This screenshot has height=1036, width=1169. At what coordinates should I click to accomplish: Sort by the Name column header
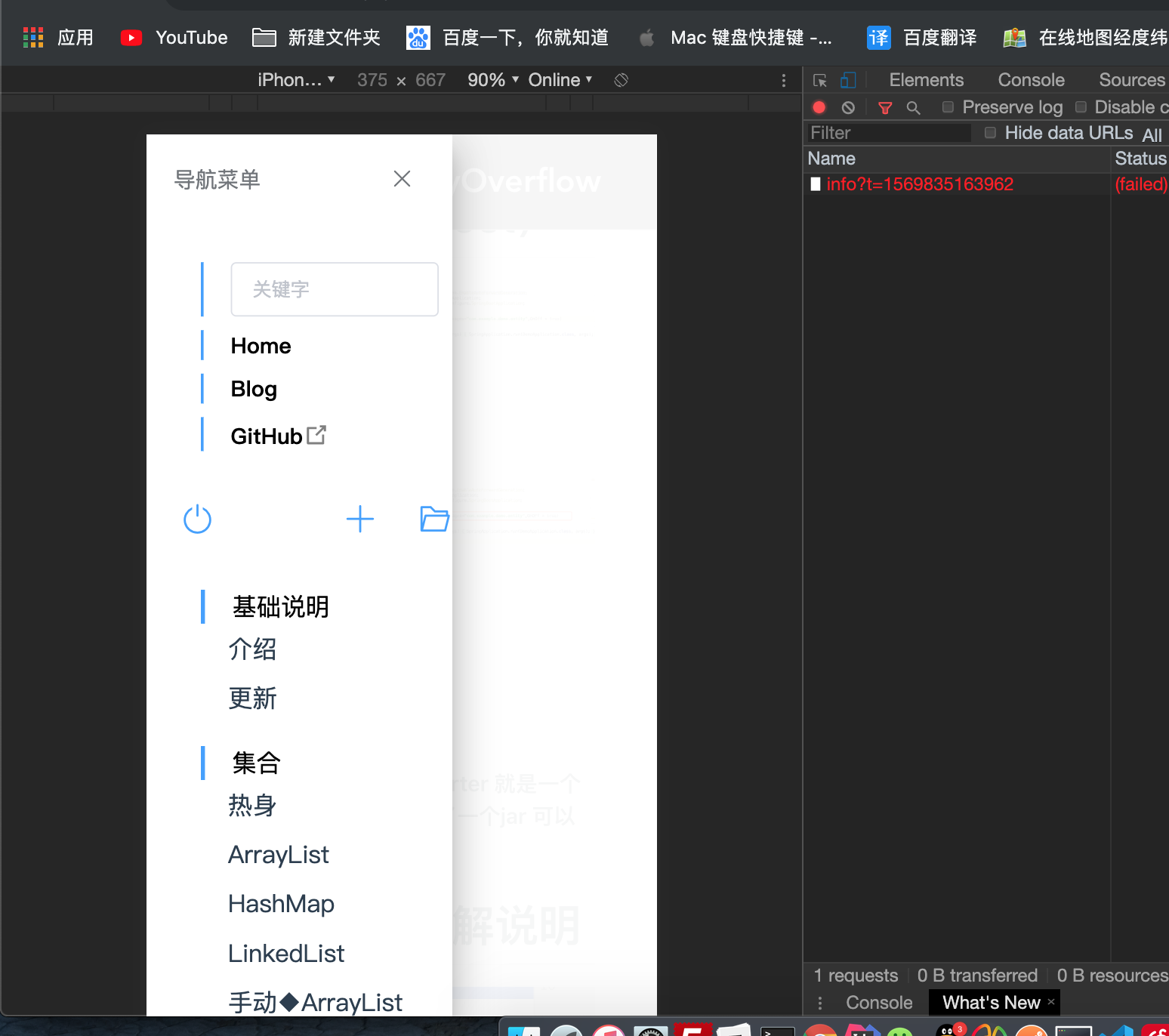coord(958,159)
